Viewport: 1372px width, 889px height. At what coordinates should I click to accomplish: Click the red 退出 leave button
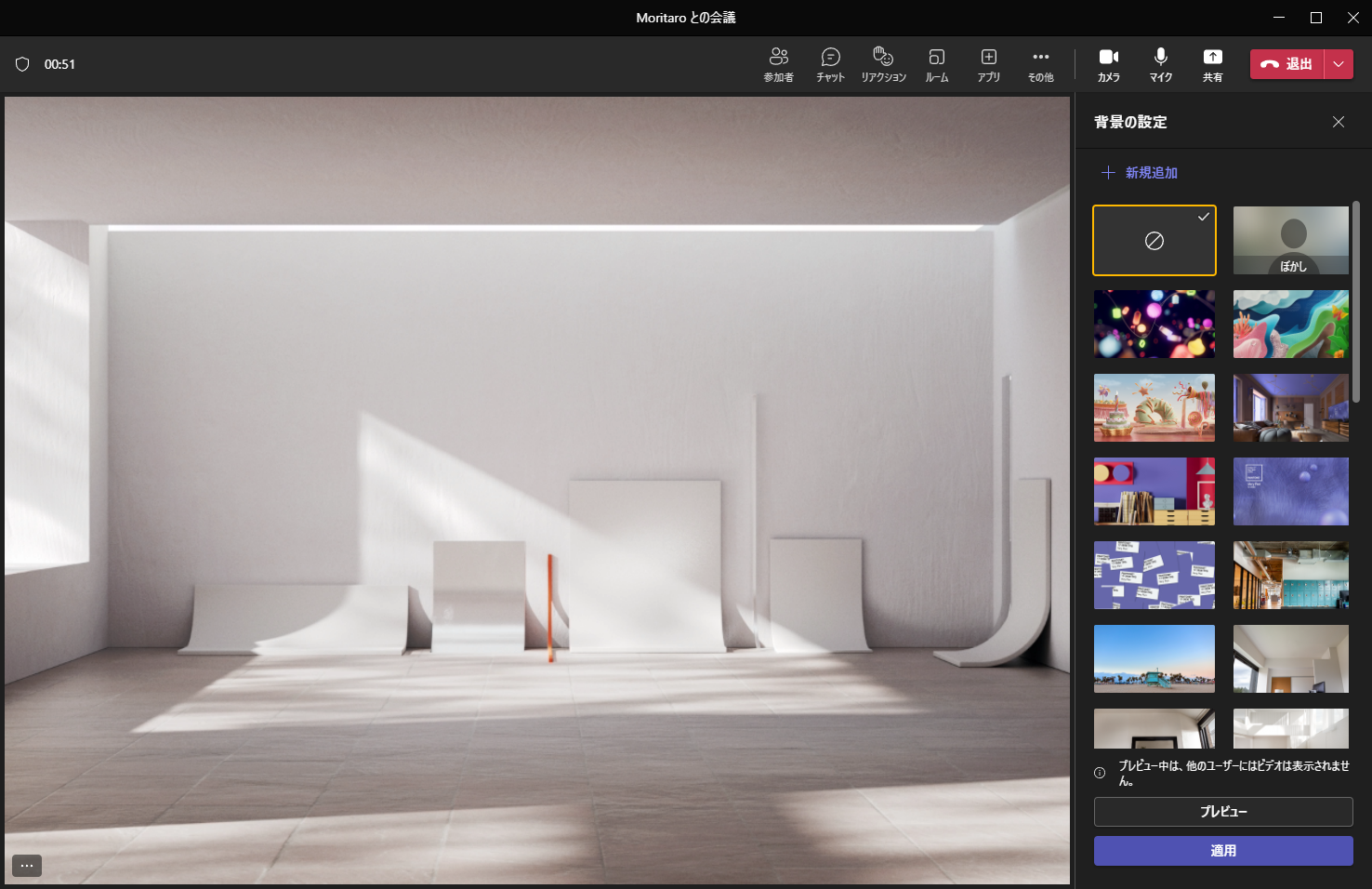point(1286,64)
